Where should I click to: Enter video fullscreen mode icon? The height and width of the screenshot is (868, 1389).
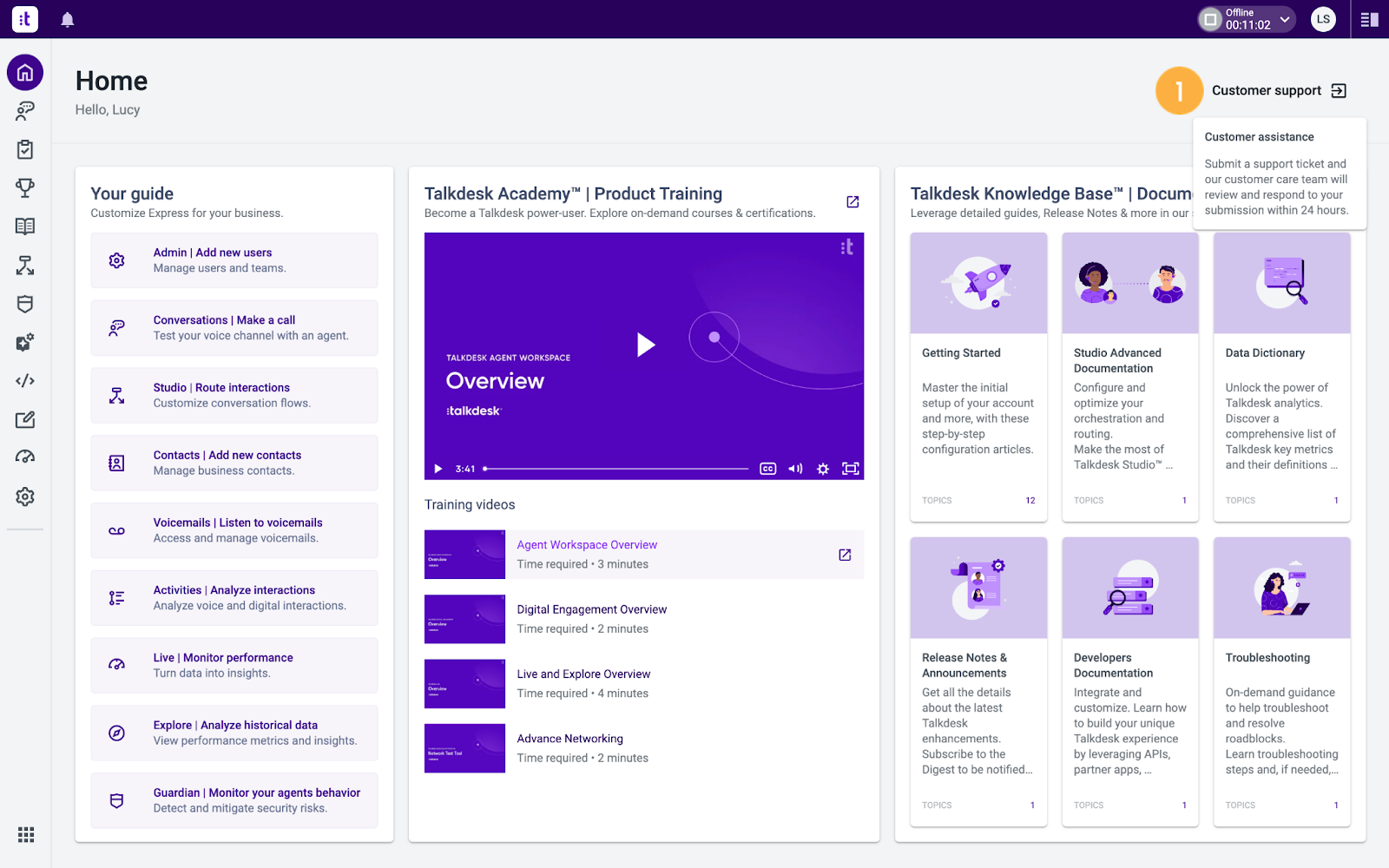pos(851,469)
